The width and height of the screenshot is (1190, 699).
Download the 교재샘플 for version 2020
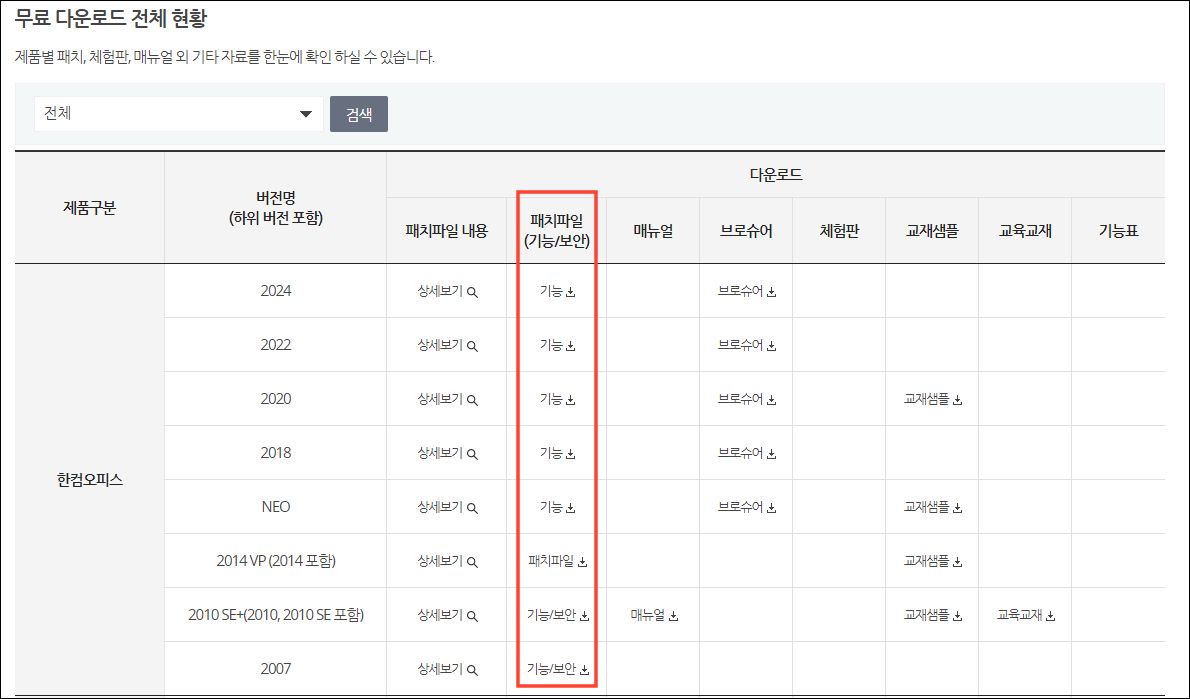930,398
